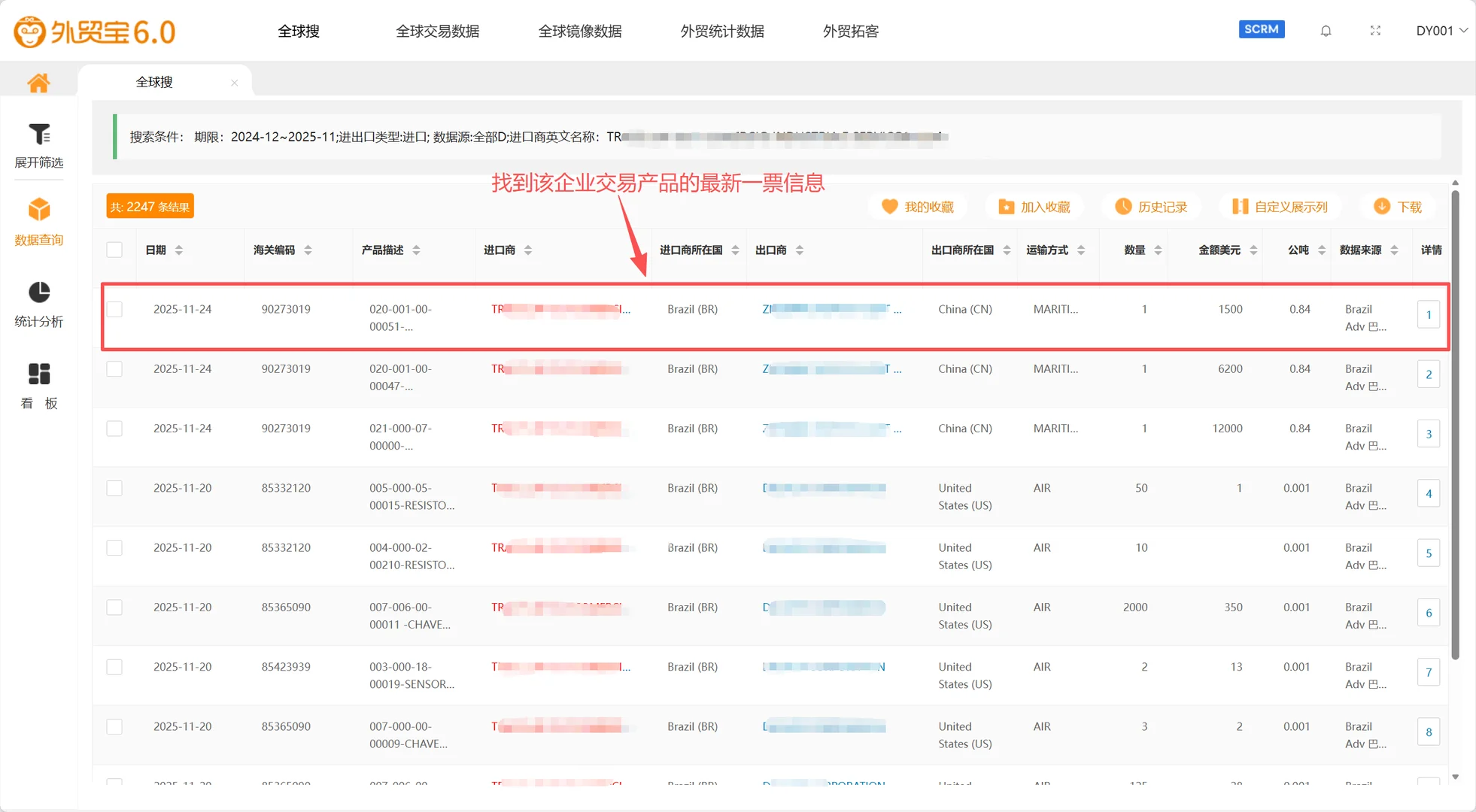Click the 下载 download button
1476x812 pixels.
click(x=1398, y=207)
